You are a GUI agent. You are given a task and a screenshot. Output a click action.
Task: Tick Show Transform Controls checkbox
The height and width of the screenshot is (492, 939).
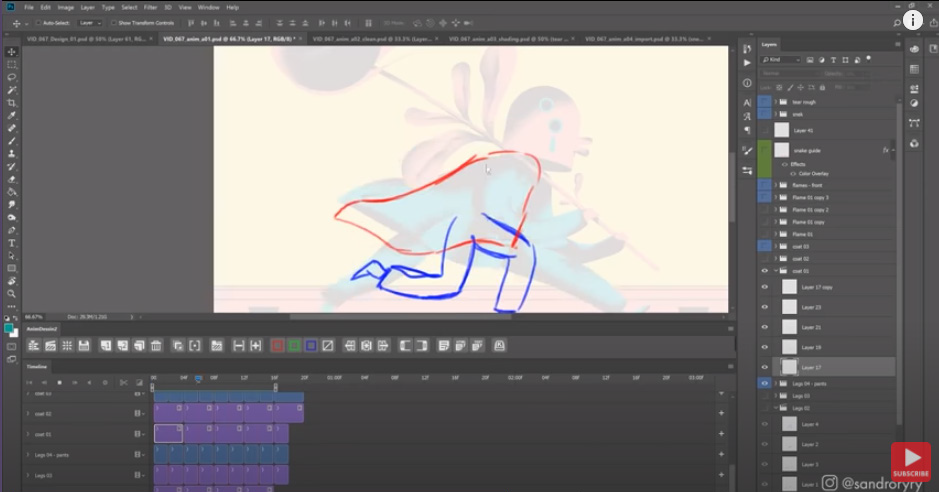click(x=113, y=21)
